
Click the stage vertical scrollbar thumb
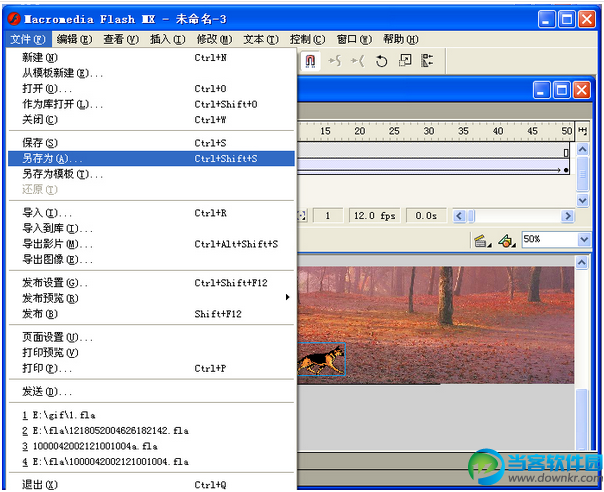click(x=581, y=419)
